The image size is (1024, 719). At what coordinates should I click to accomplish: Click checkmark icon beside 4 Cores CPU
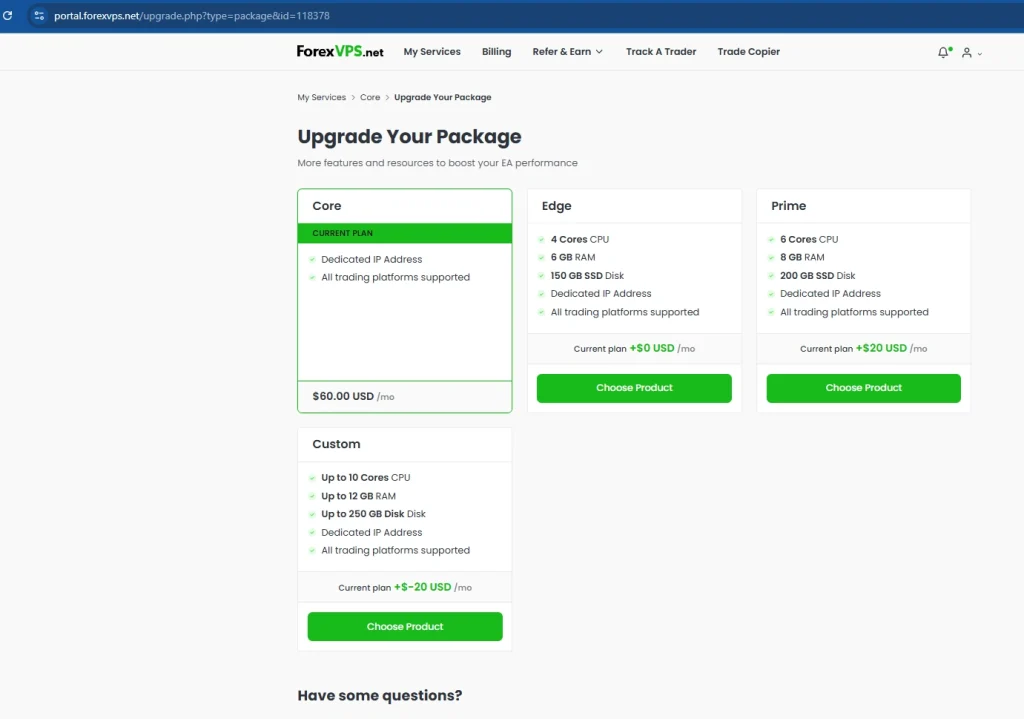pos(541,240)
